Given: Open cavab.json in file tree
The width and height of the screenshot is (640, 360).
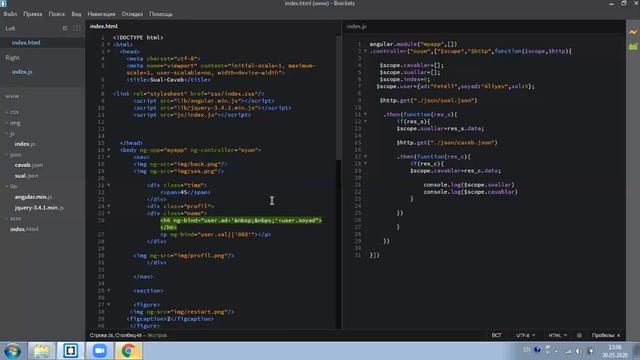Looking at the screenshot, I should (x=29, y=165).
